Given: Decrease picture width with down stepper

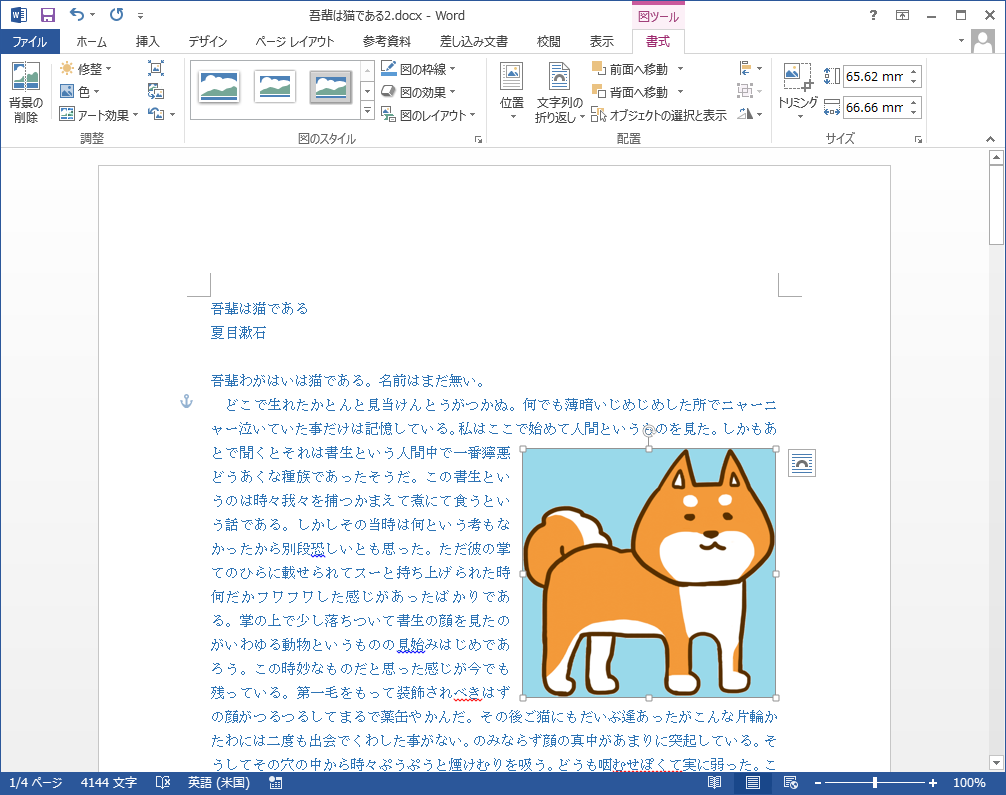Looking at the screenshot, I should click(x=914, y=113).
